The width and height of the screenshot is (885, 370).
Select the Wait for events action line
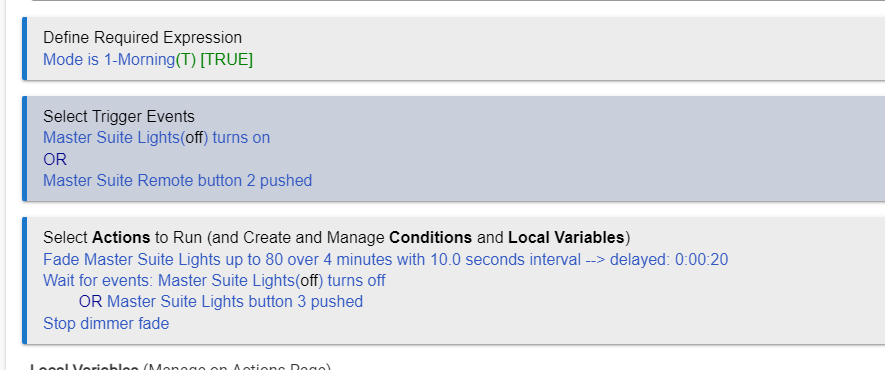pyautogui.click(x=214, y=280)
